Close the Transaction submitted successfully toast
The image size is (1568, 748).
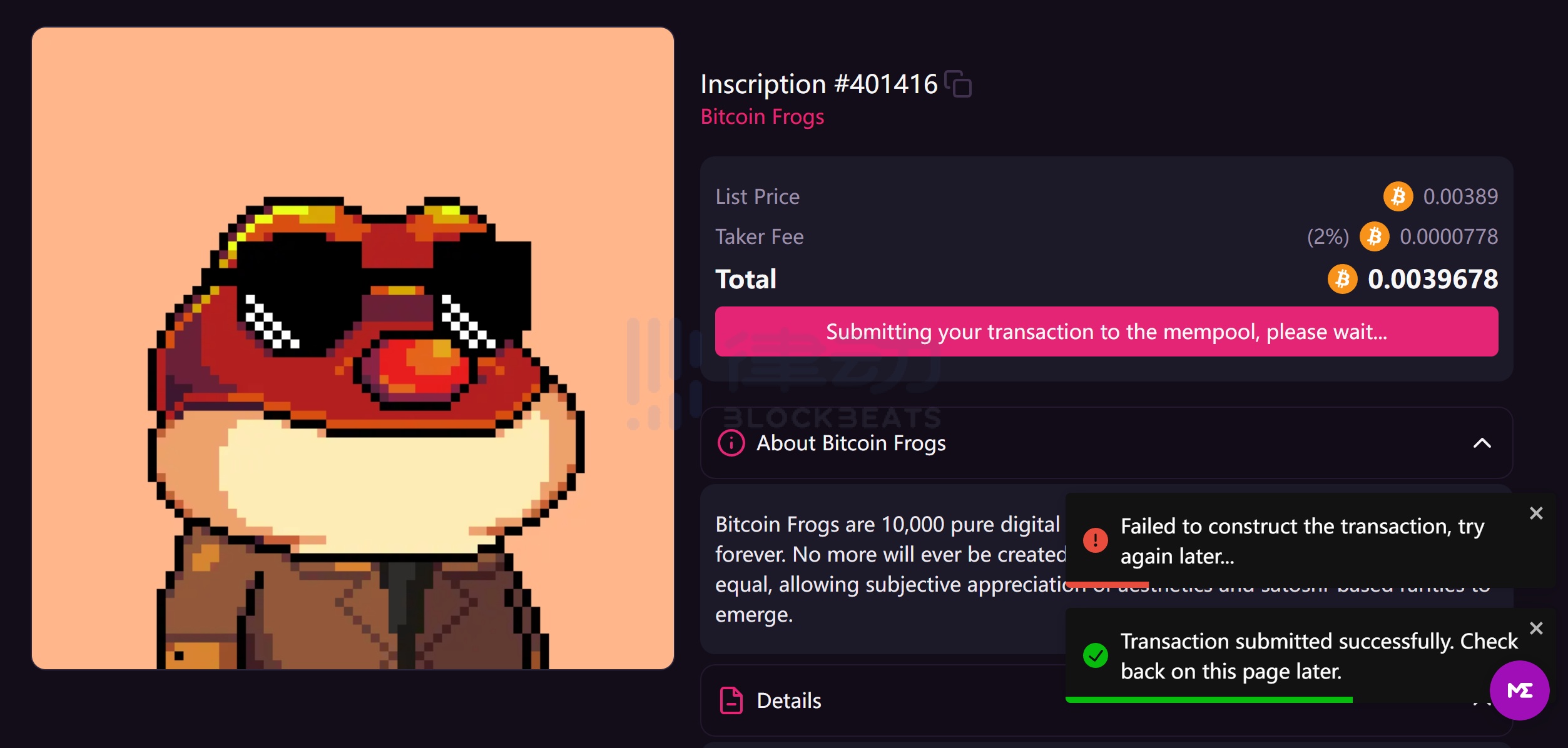click(1536, 629)
